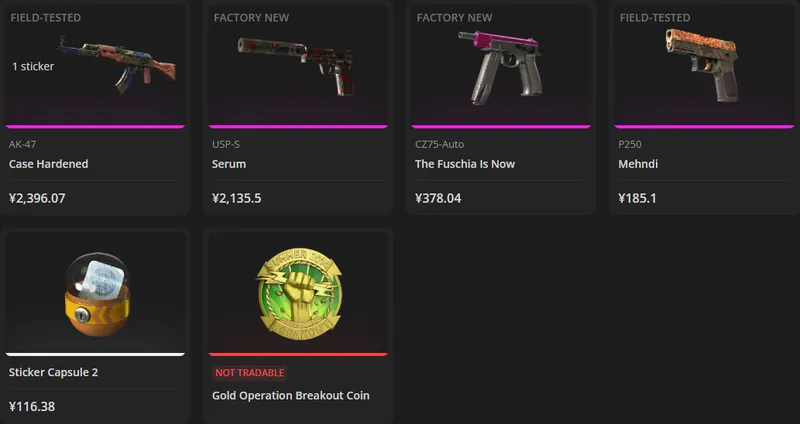The width and height of the screenshot is (800, 424).
Task: Click the Mehndi skin name
Action: (x=638, y=164)
